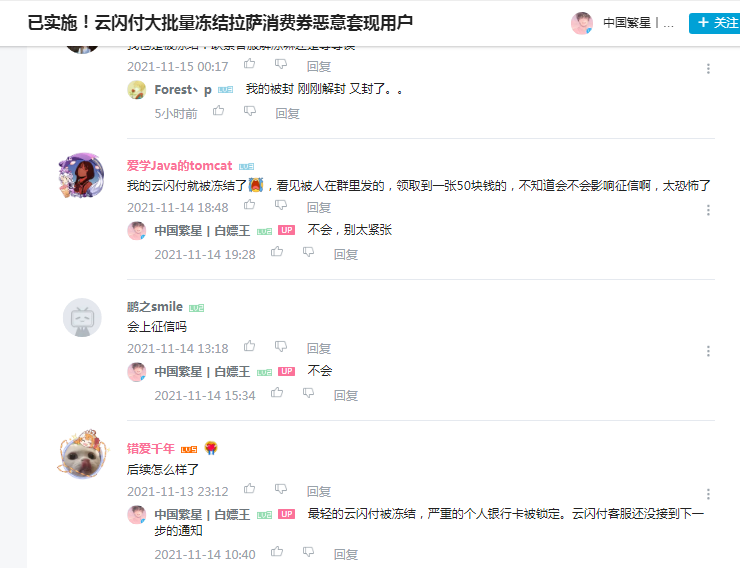Dislike Forest、p's reply
This screenshot has height=568, width=740.
[250, 111]
